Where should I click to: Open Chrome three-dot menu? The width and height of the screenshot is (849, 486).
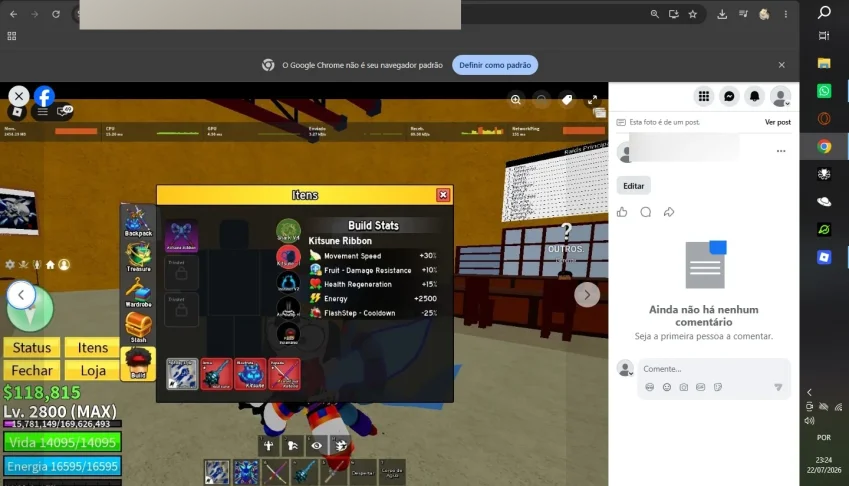coord(786,14)
